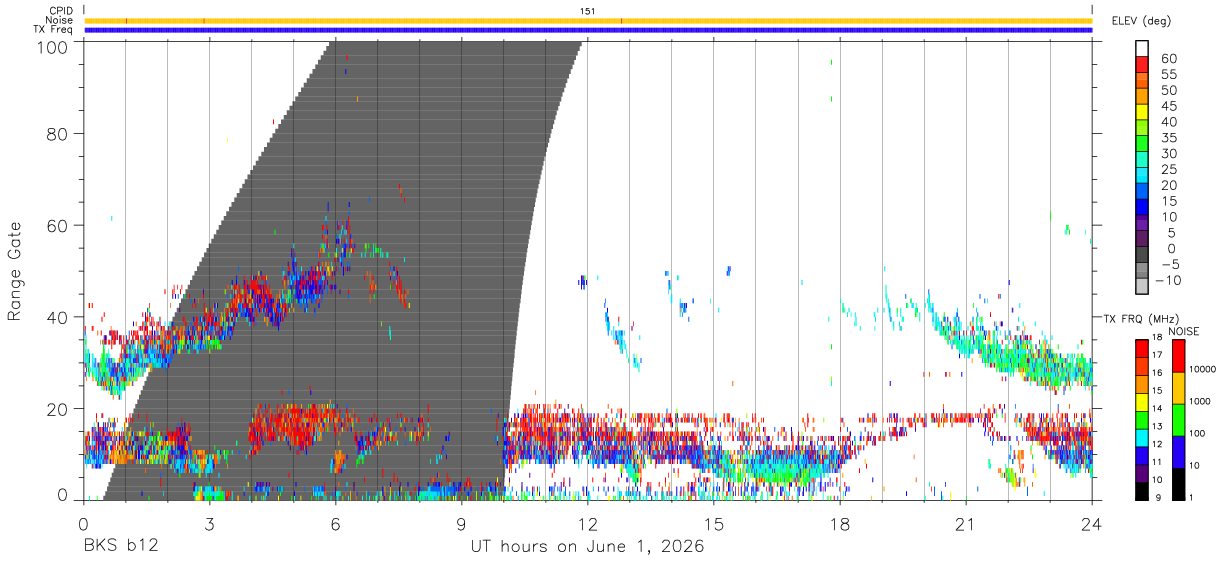
Task: Click the 9 hour tick label on time axis
Action: click(462, 524)
